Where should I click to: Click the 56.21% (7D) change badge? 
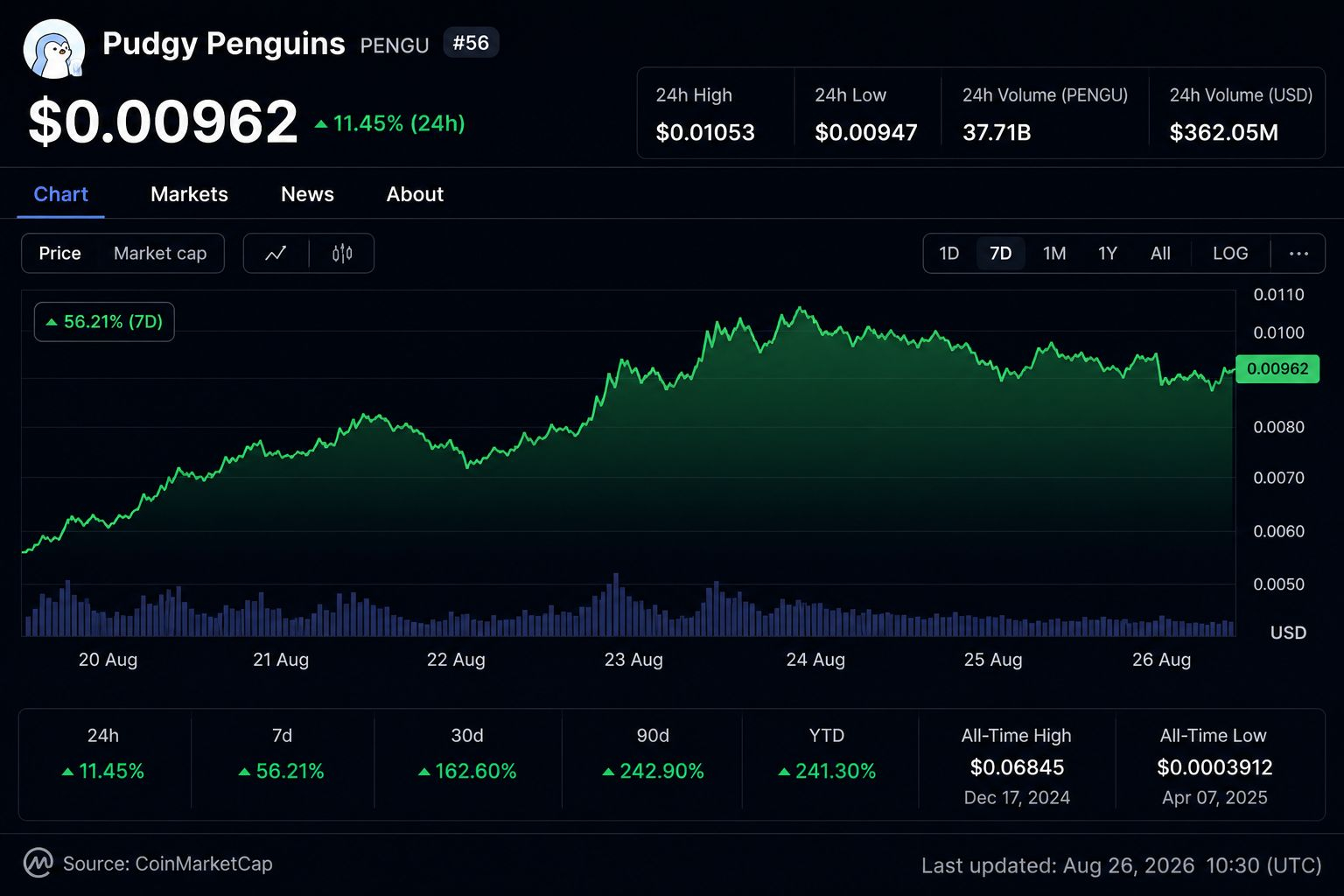coord(104,322)
